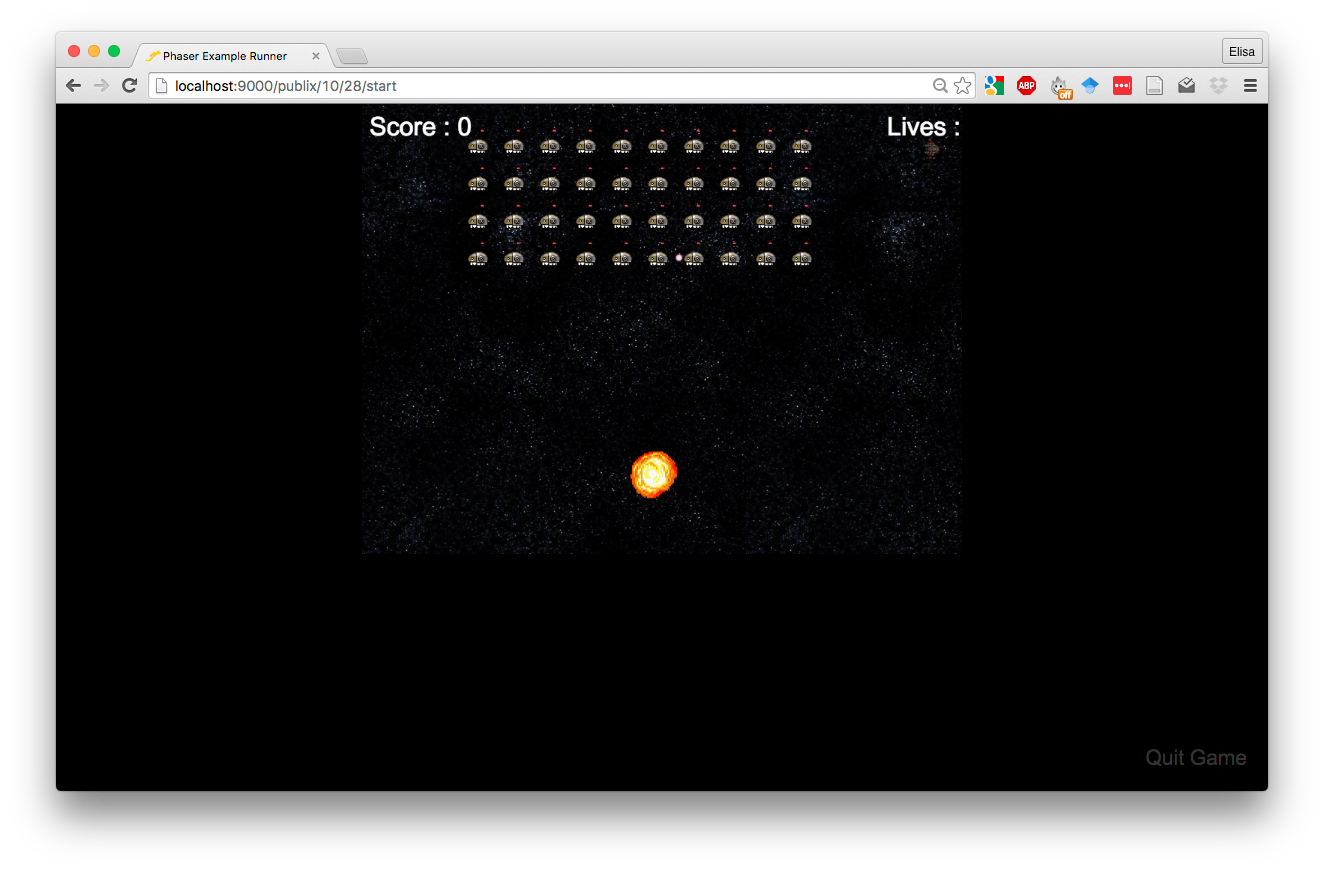Click the Lives : label
The width and height of the screenshot is (1324, 871).
pos(923,127)
